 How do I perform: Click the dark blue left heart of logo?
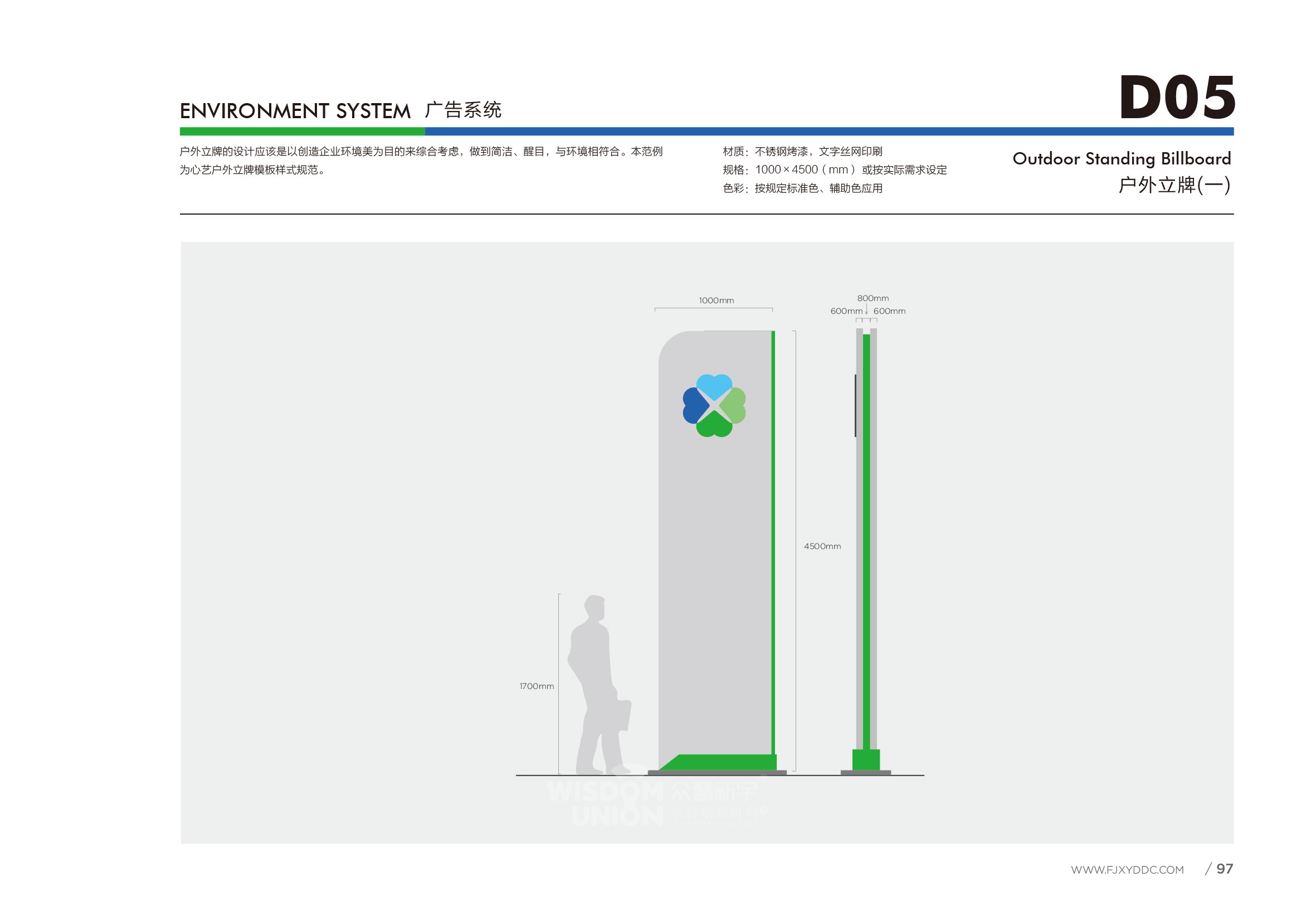pos(695,405)
